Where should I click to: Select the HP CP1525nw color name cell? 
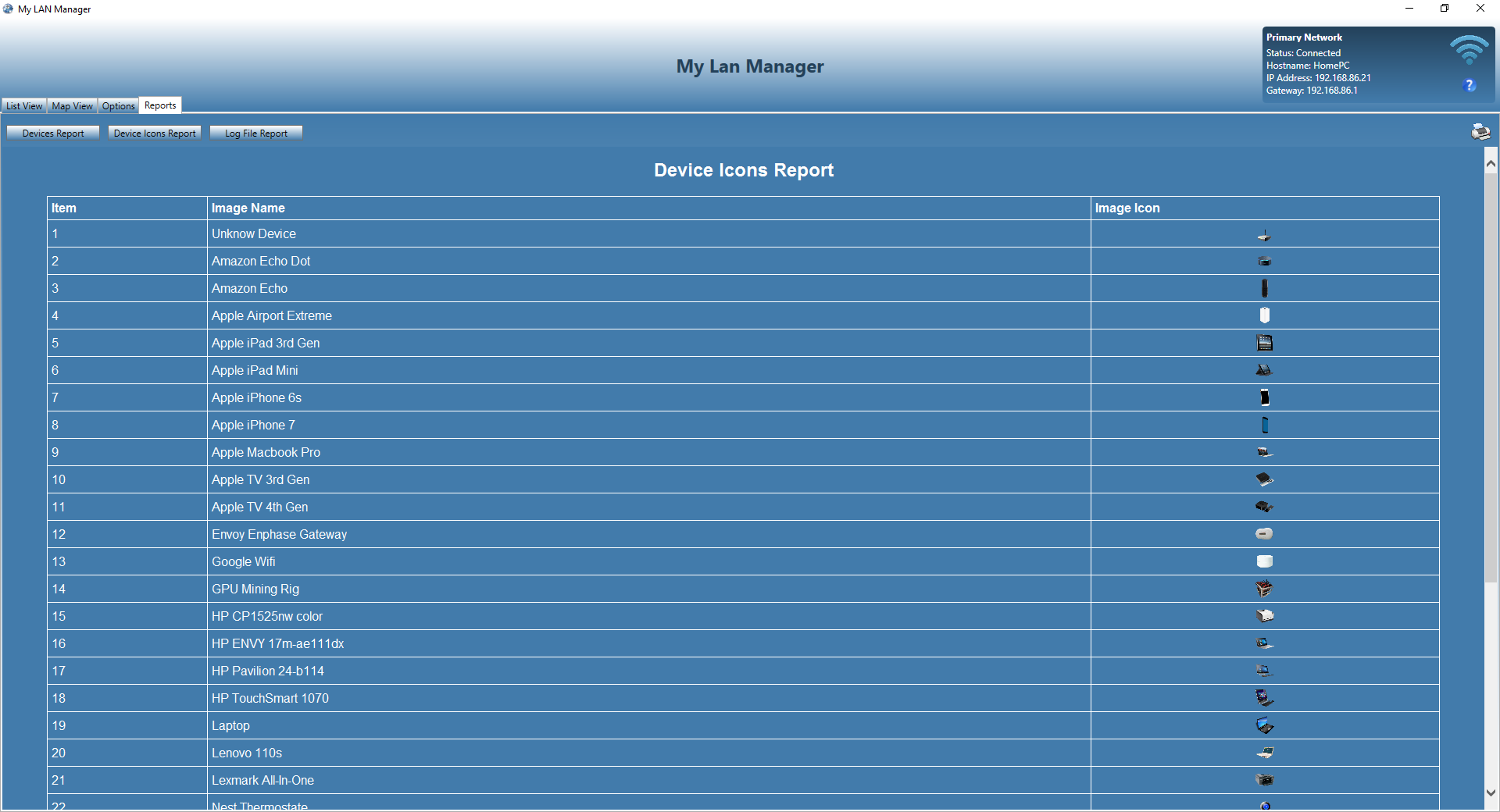[x=648, y=617]
